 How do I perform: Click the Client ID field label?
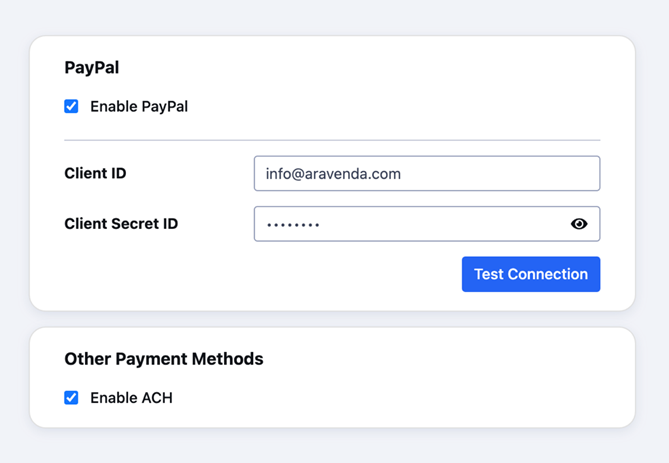coord(95,173)
